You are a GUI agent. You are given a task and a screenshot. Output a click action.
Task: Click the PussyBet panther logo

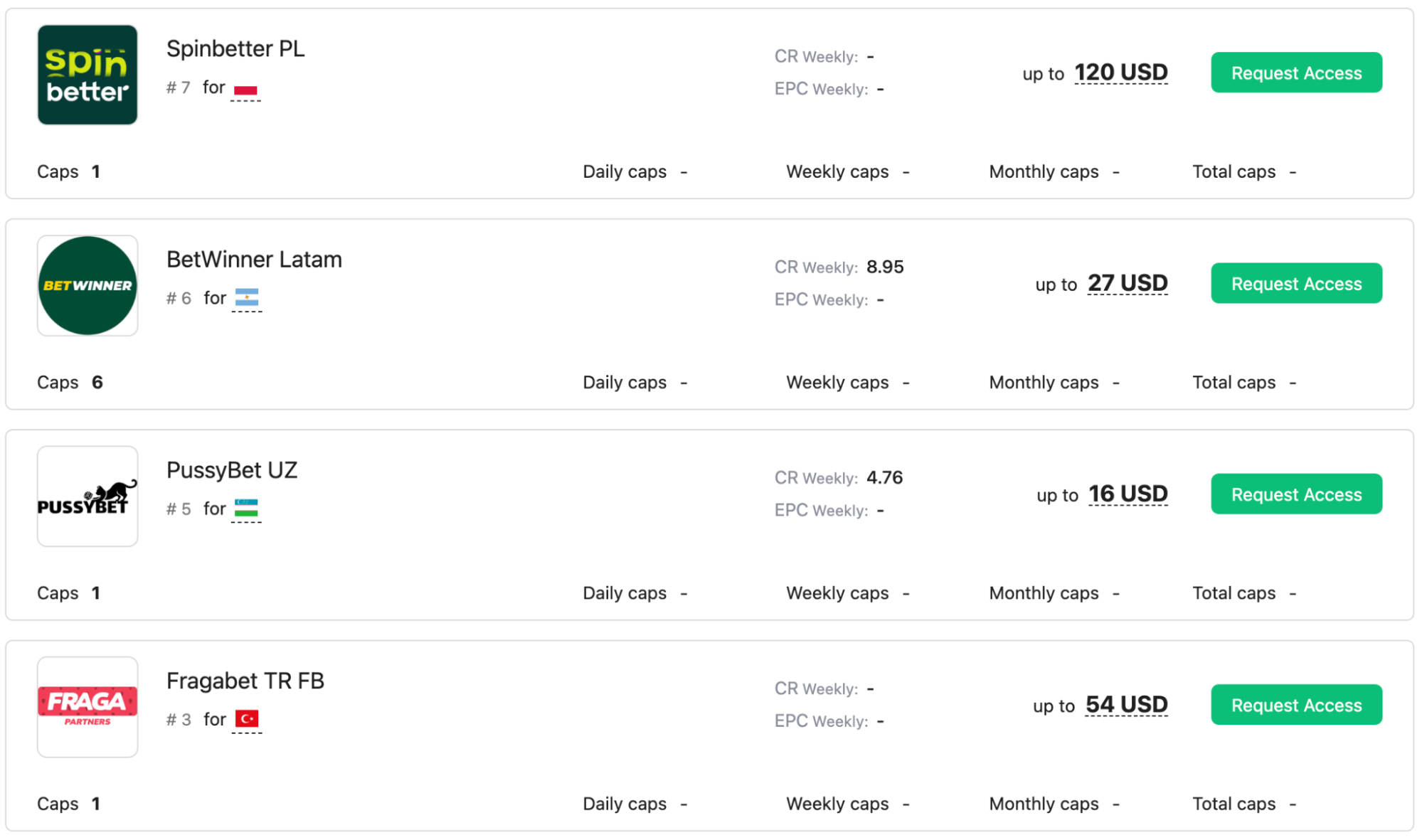[87, 496]
